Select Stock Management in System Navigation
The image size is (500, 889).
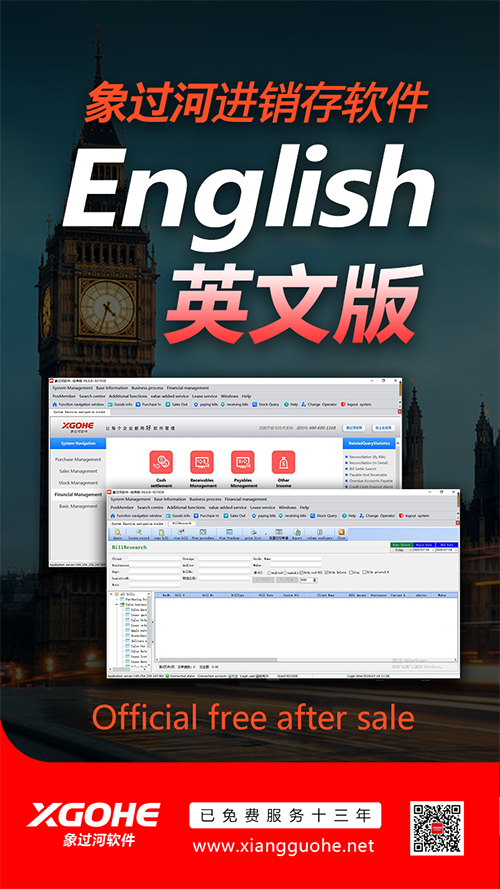pos(78,483)
